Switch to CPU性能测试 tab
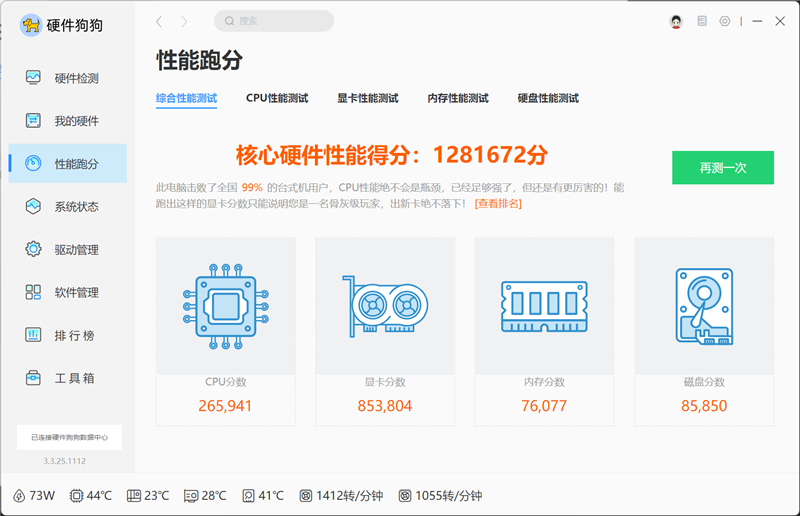Screen dimensions: 800x516 [x=277, y=98]
